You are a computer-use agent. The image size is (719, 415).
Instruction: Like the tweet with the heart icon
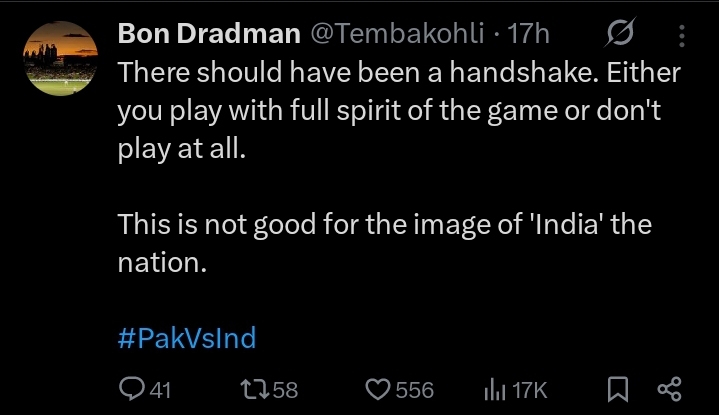pyautogui.click(x=376, y=389)
